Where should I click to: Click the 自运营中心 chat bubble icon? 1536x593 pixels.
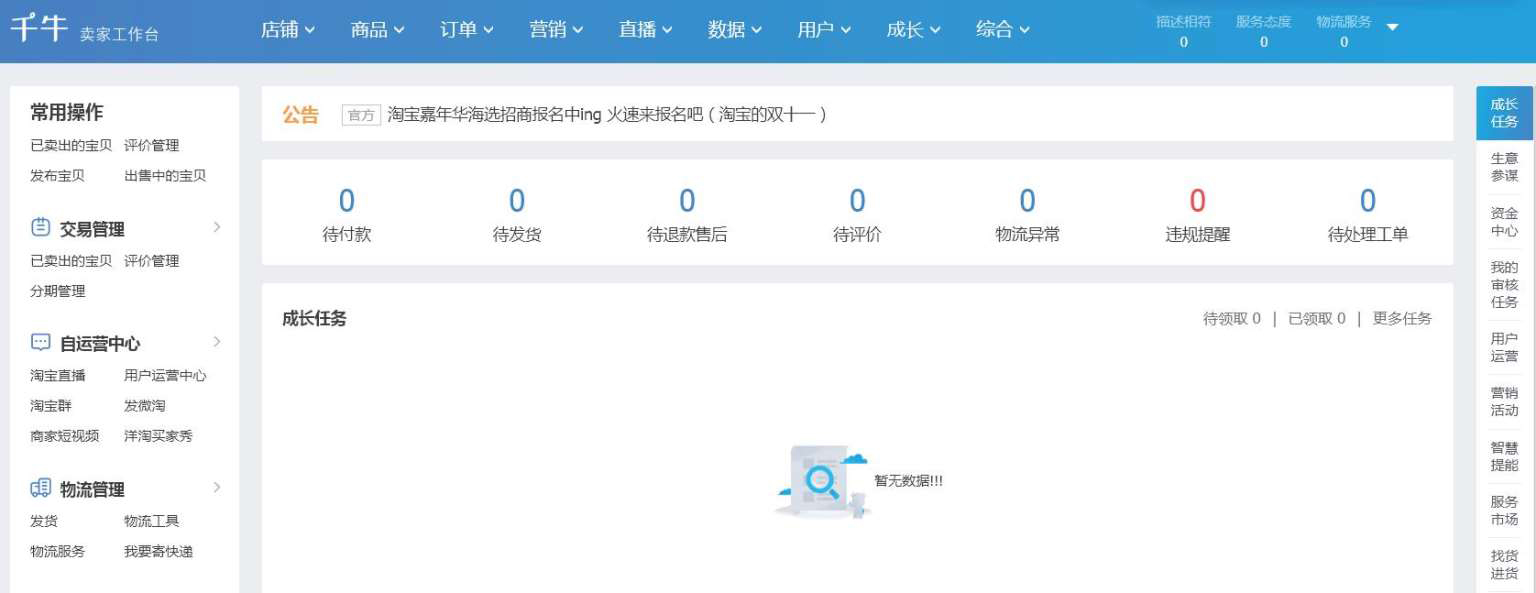click(41, 343)
